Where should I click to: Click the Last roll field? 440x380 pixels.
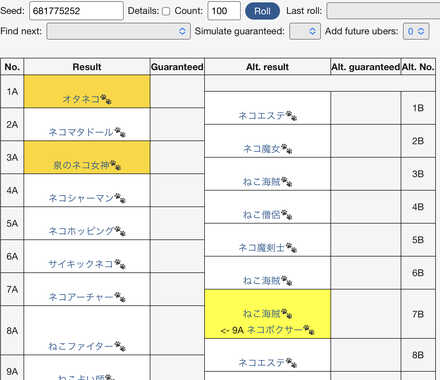click(383, 11)
